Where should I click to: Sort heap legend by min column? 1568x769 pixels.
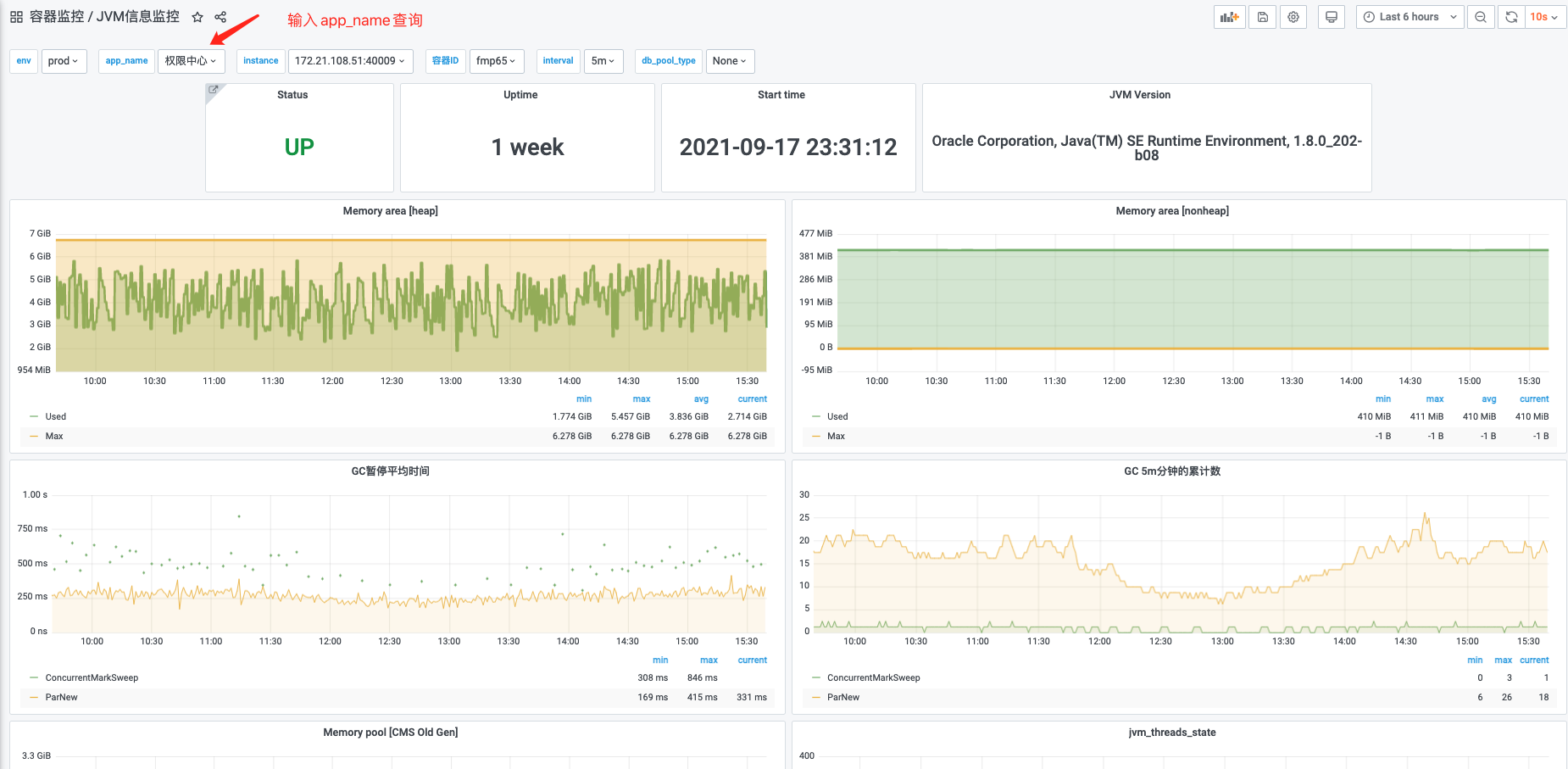pyautogui.click(x=584, y=399)
